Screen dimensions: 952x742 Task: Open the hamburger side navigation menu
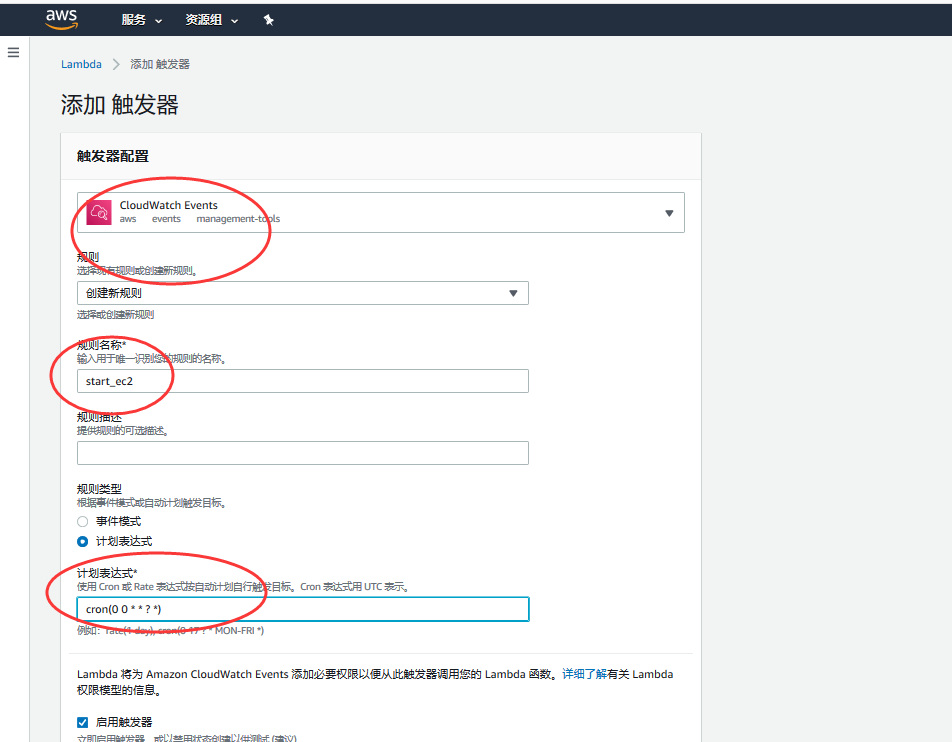(13, 52)
